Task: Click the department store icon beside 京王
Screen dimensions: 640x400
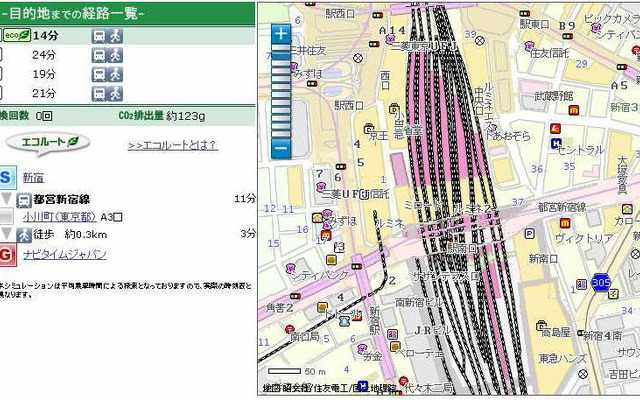Action: click(369, 129)
